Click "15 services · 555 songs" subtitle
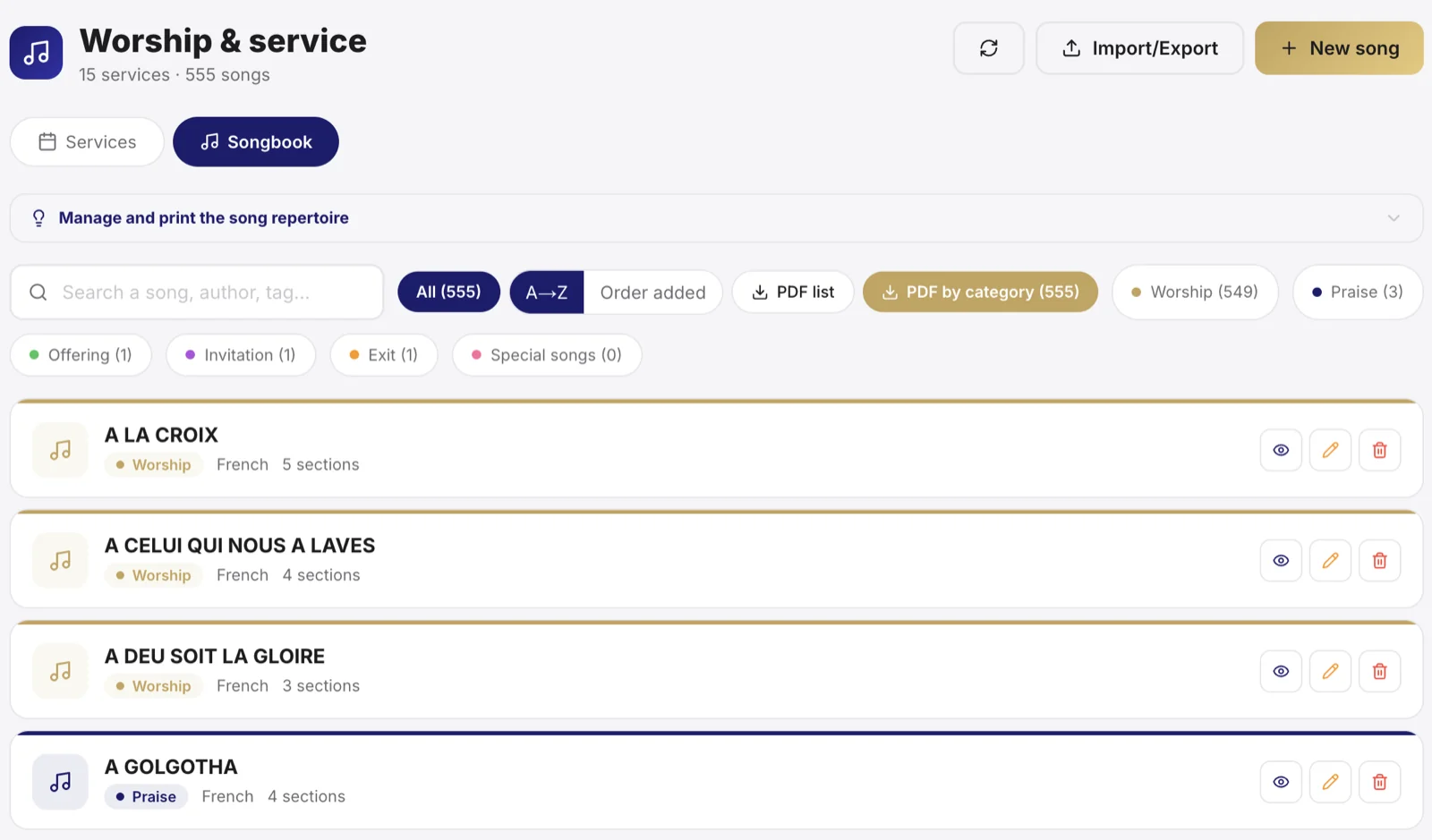This screenshot has width=1432, height=840. coord(175,75)
